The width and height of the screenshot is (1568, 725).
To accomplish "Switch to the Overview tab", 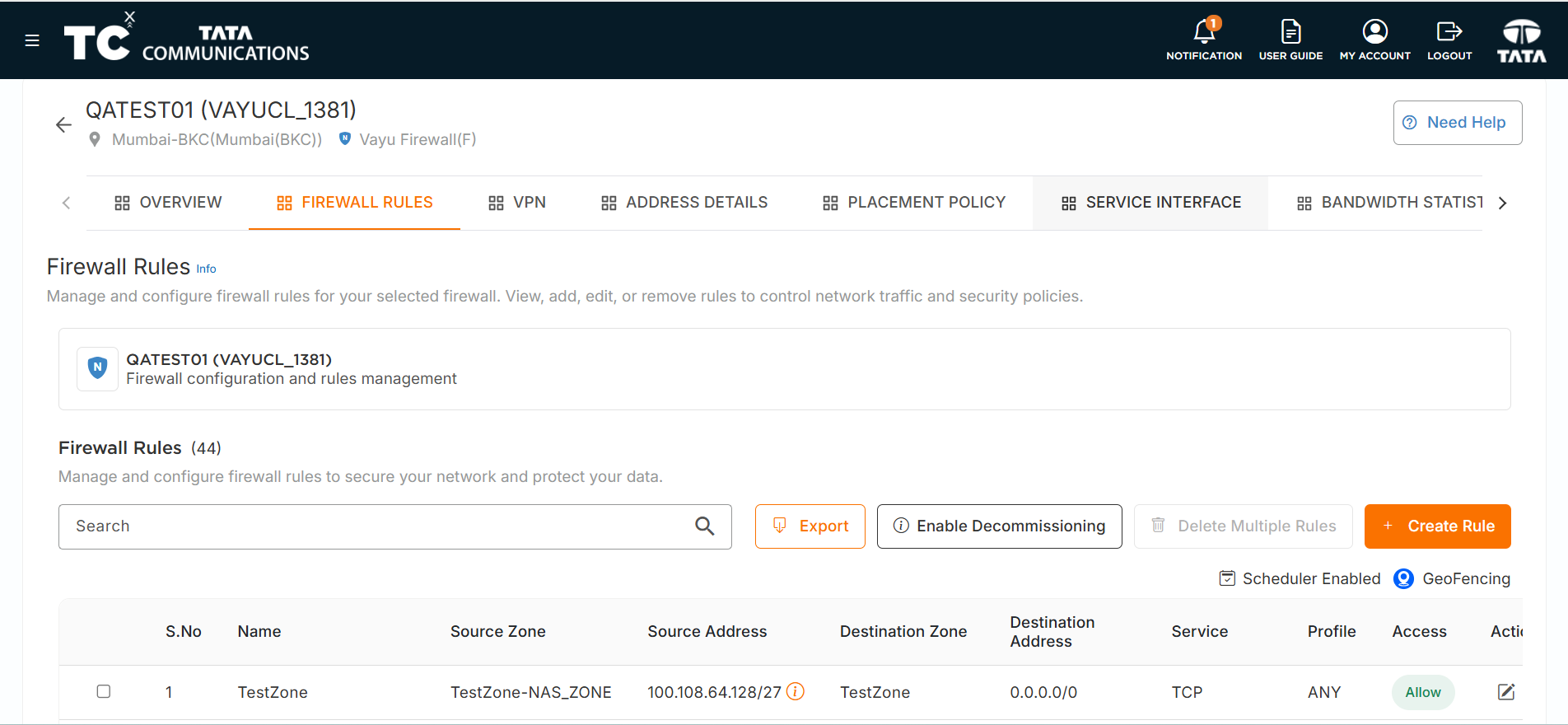I will pos(168,203).
